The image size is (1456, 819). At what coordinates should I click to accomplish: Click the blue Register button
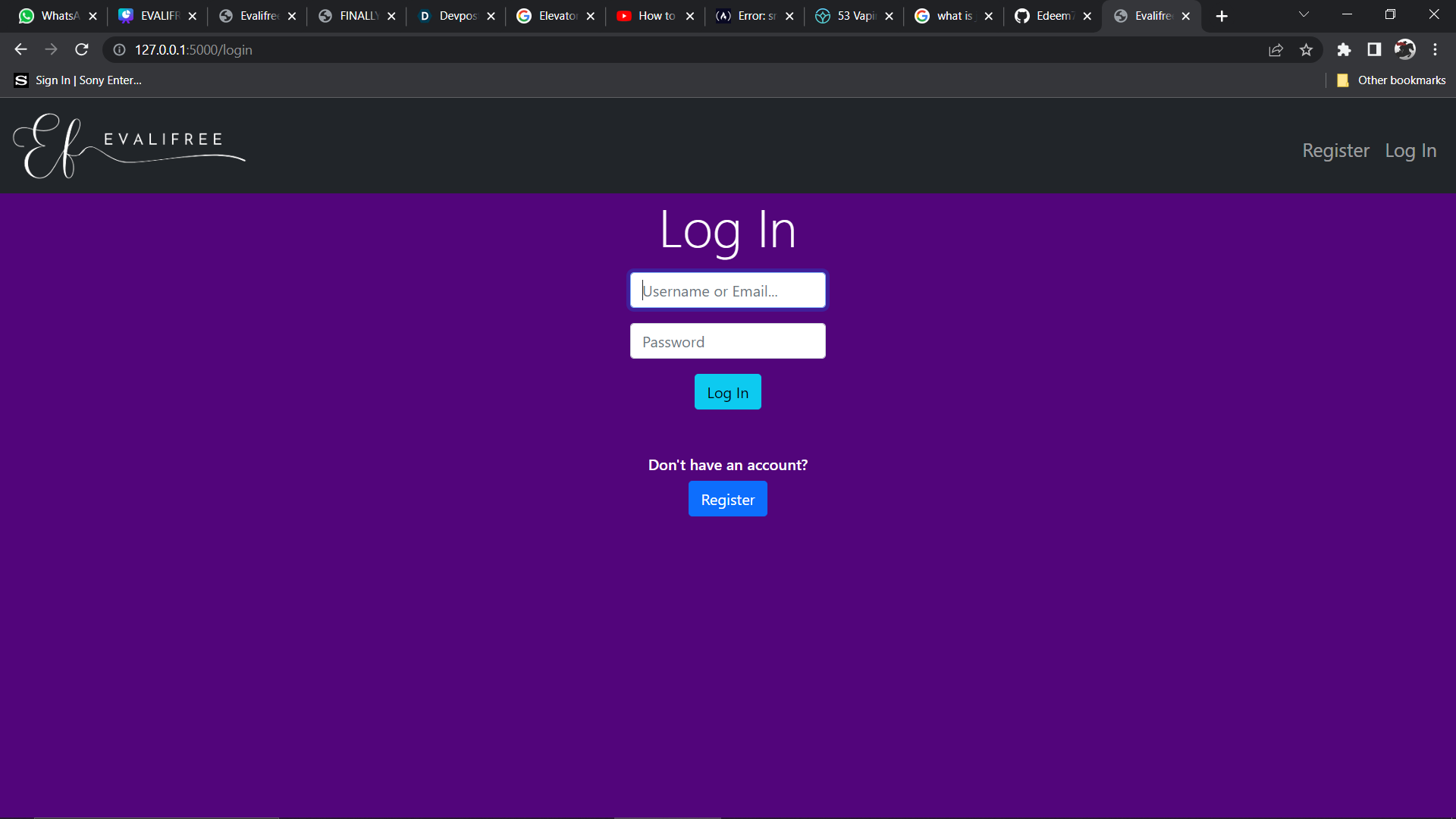pyautogui.click(x=727, y=499)
